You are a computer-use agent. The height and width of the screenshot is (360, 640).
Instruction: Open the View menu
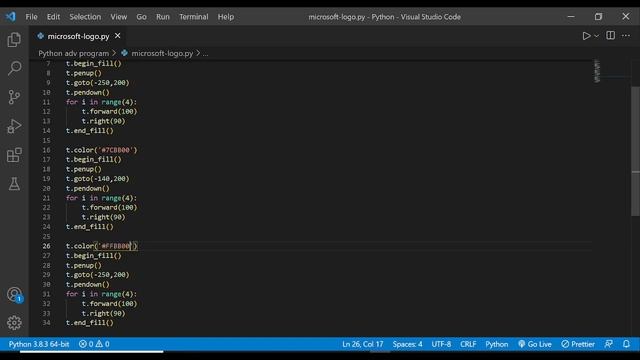pyautogui.click(x=118, y=17)
